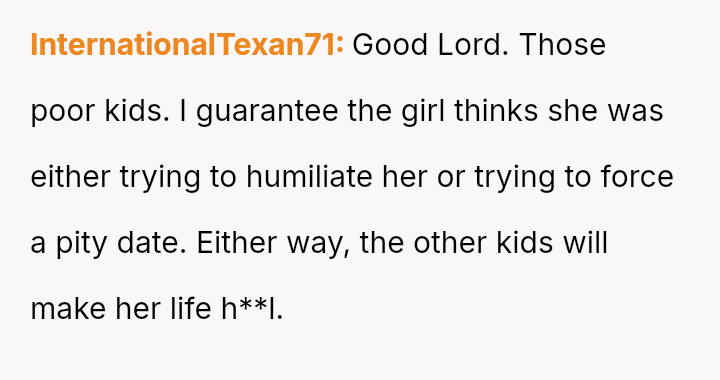720x380 pixels.
Task: Click the word "make" starting the last line
Action: pyautogui.click(x=68, y=309)
